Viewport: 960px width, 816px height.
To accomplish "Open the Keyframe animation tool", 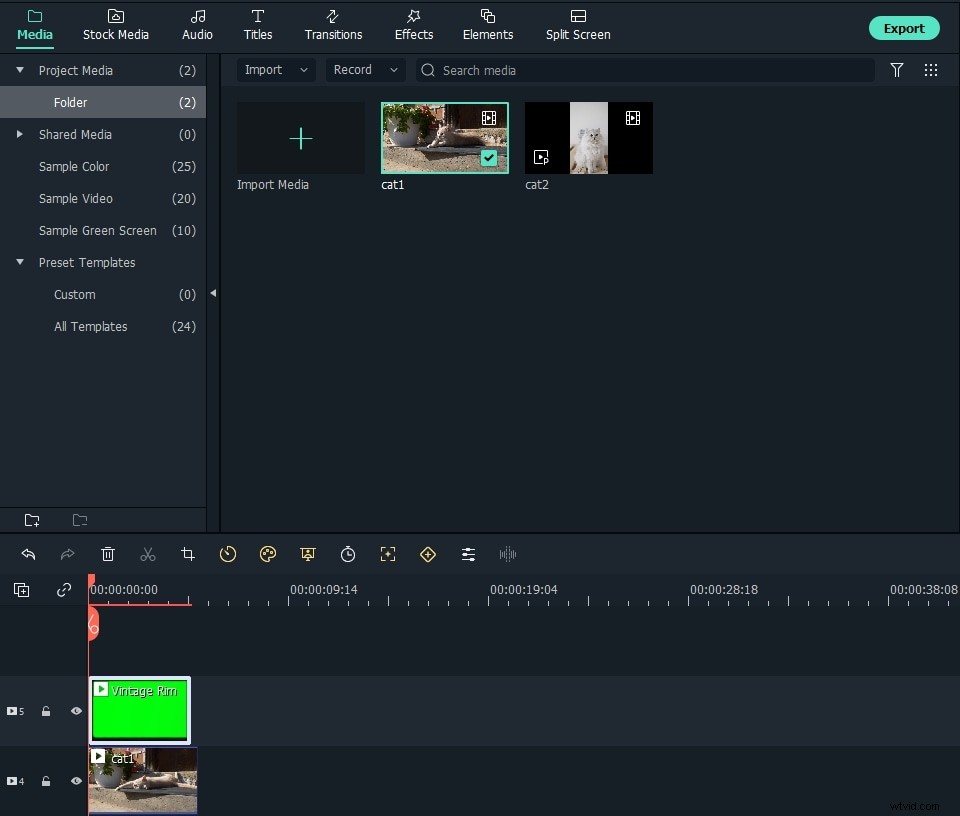I will point(428,555).
